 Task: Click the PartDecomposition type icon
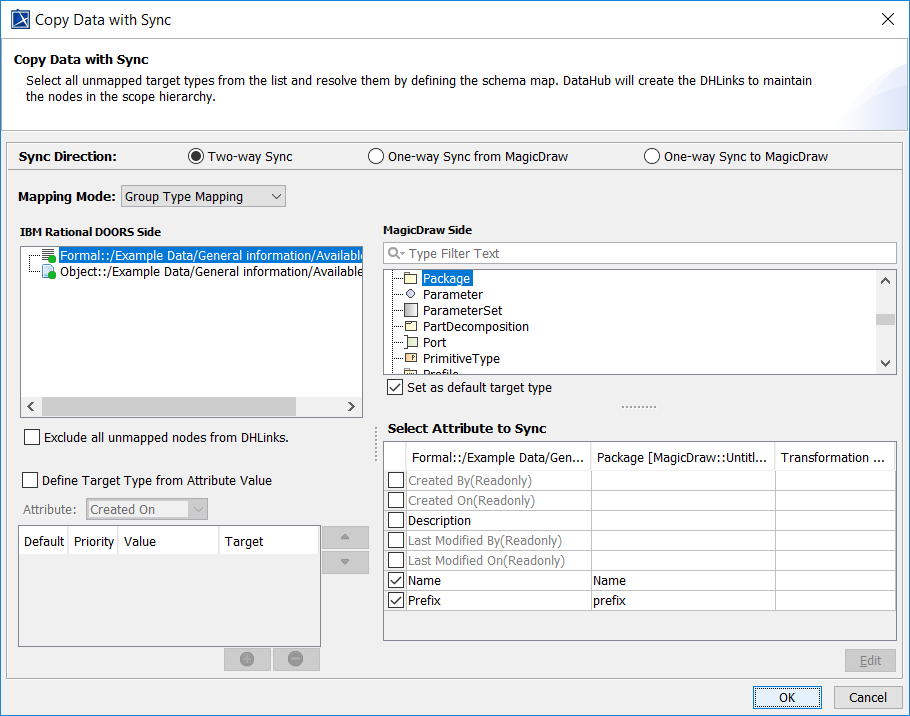411,327
